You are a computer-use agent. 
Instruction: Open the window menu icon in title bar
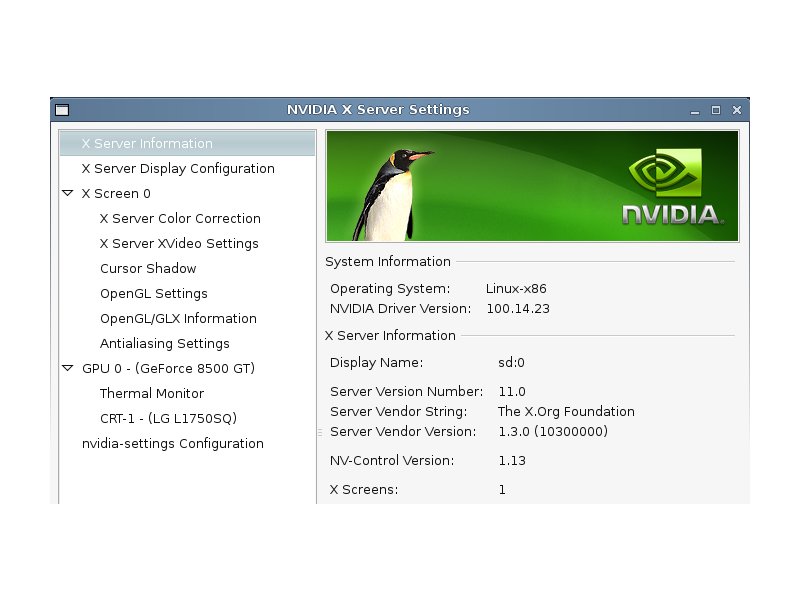coord(62,110)
